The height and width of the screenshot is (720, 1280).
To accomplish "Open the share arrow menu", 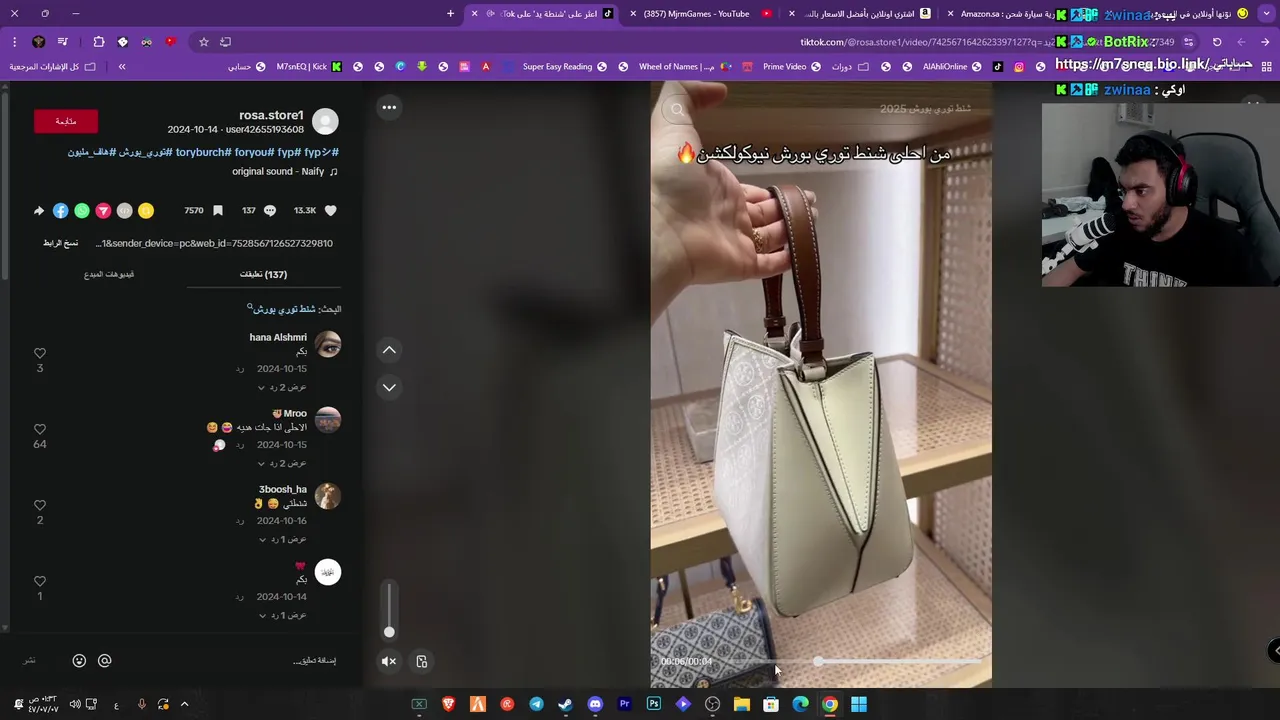I will tap(39, 211).
